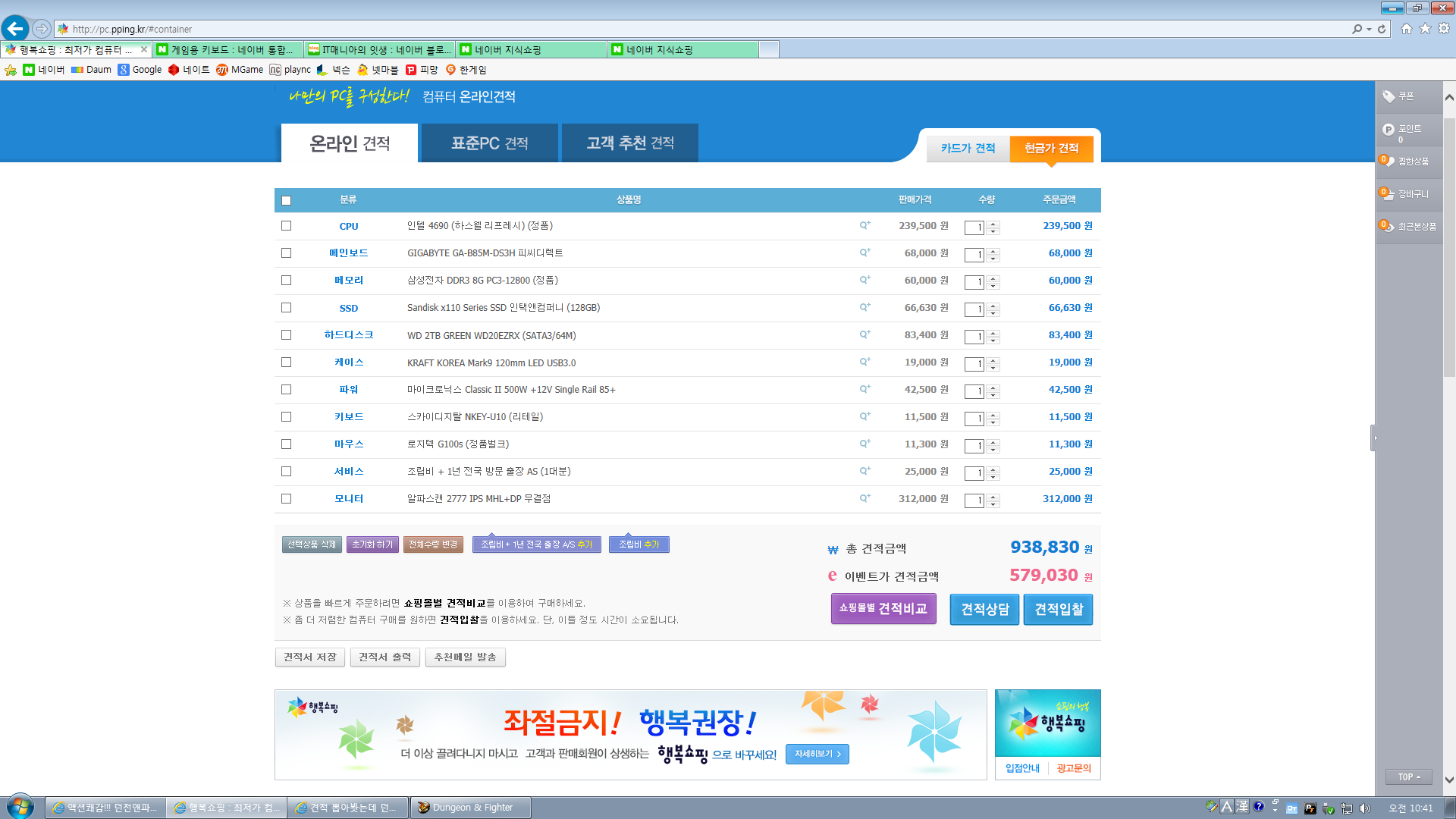Click the volume icon in the system tray
The height and width of the screenshot is (819, 1456).
(1365, 808)
